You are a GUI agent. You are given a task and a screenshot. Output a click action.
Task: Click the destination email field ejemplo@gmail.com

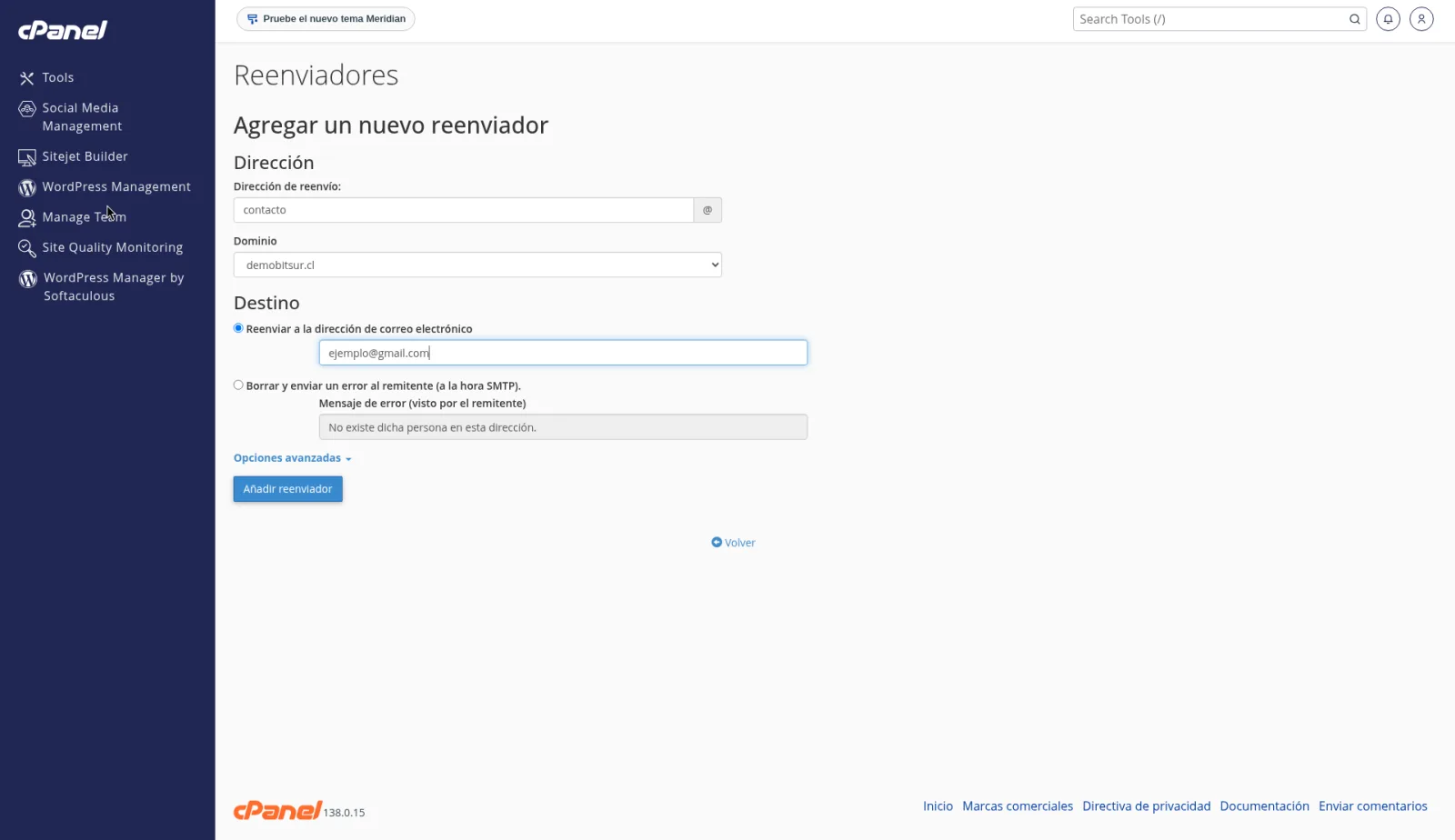(x=563, y=353)
